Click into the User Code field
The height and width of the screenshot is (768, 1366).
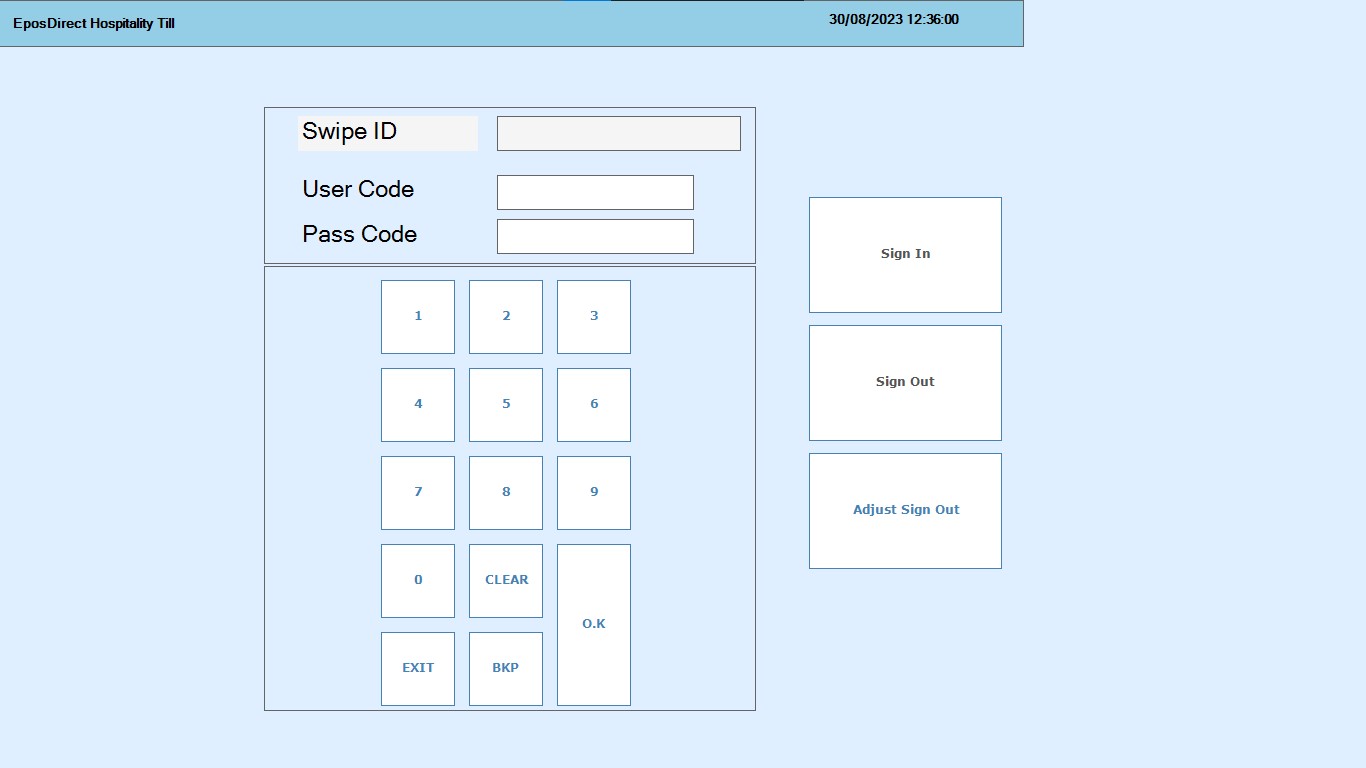tap(594, 192)
